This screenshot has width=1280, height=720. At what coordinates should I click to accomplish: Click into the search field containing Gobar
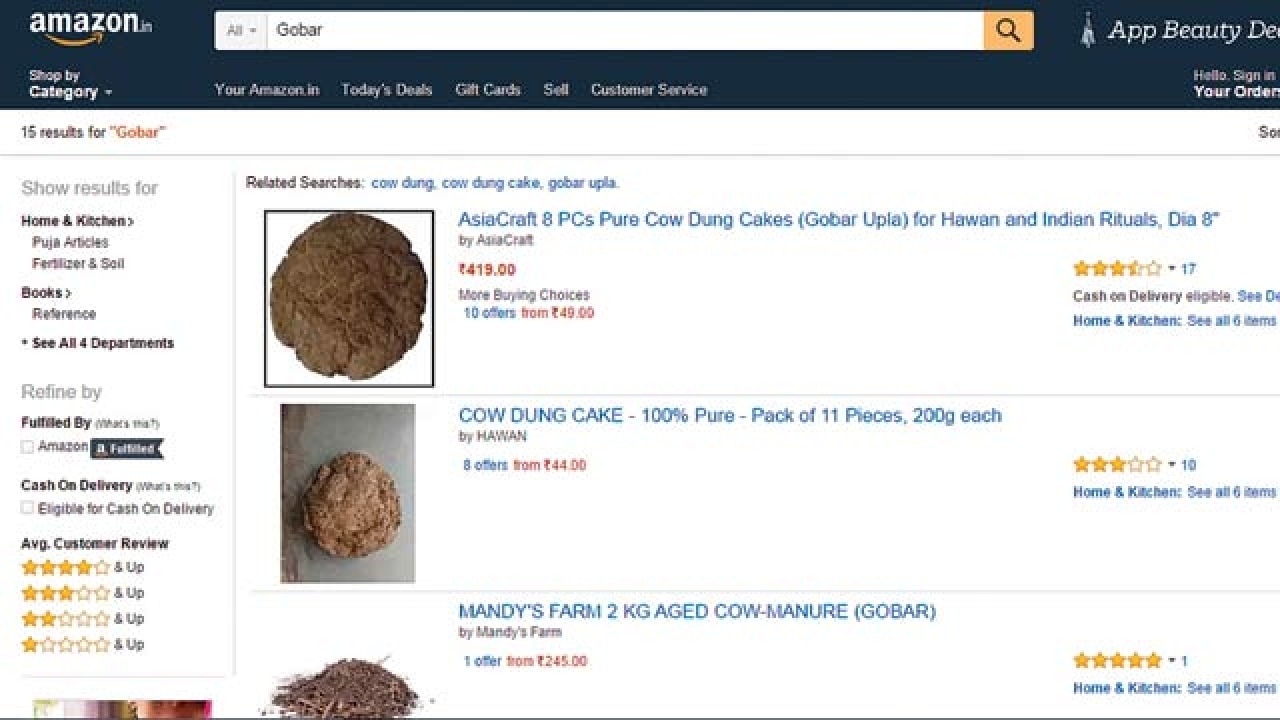[625, 31]
